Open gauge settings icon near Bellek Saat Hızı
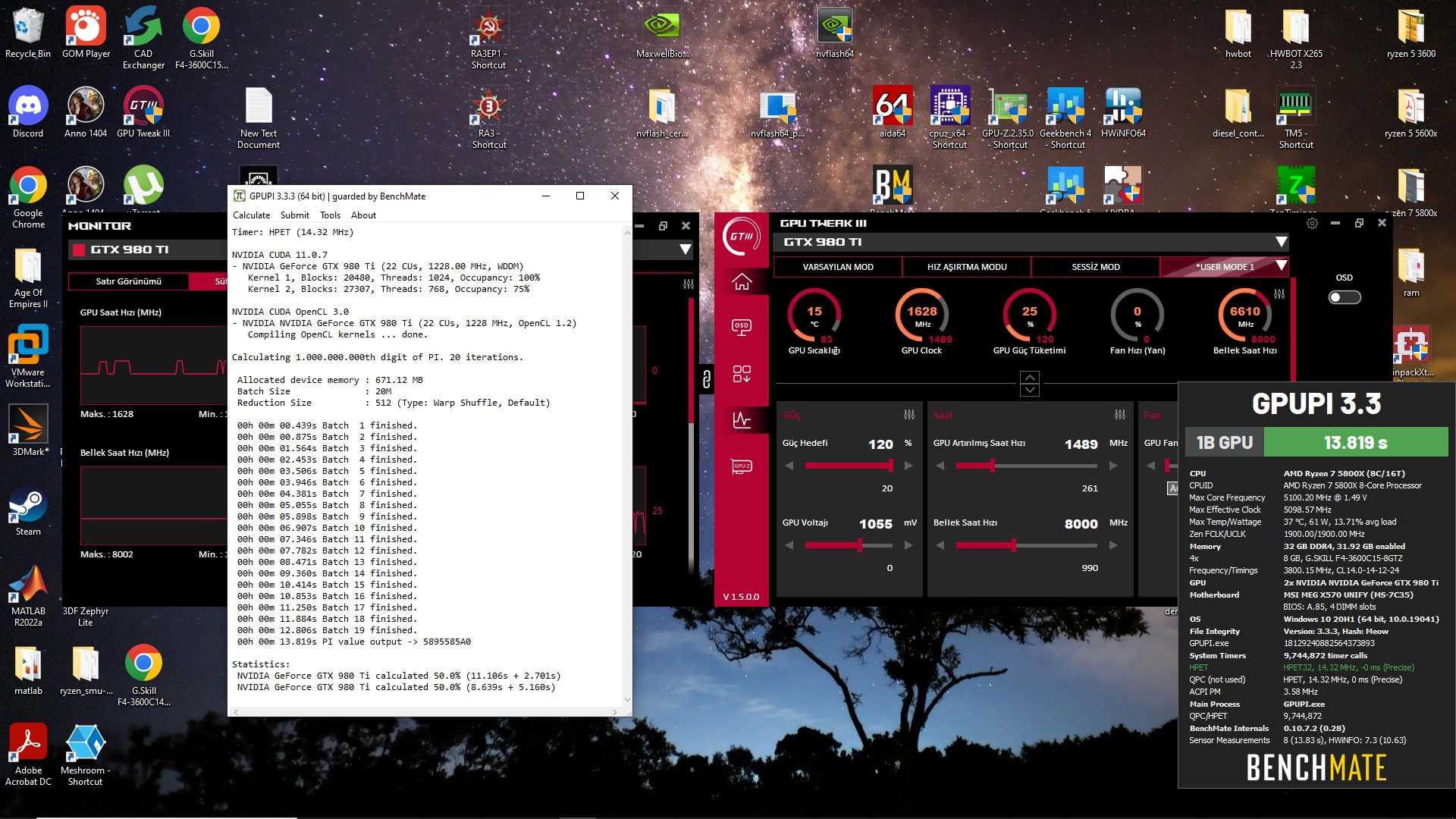The image size is (1456, 819). pyautogui.click(x=1279, y=293)
